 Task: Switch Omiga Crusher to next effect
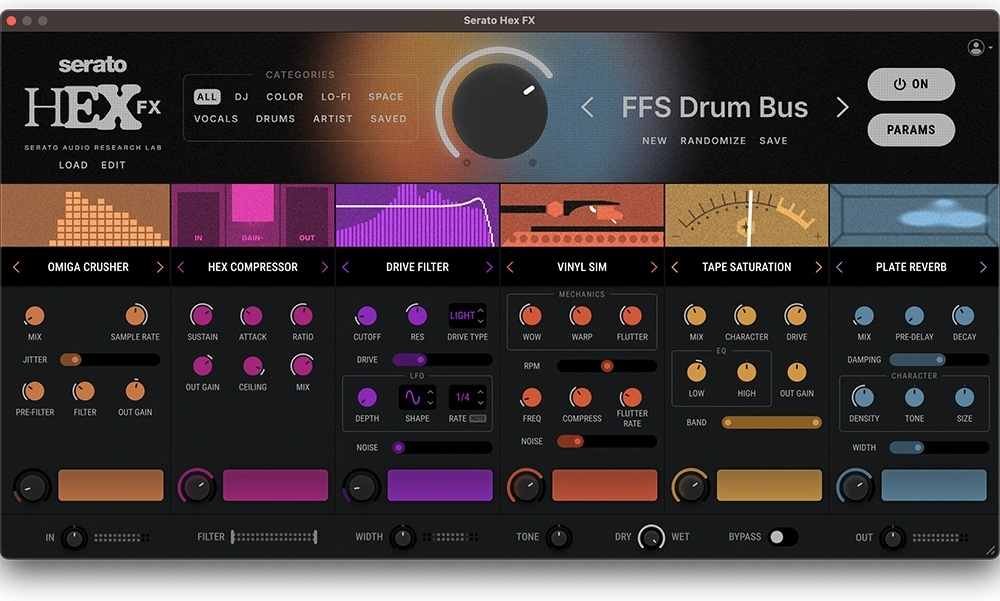pyautogui.click(x=159, y=267)
